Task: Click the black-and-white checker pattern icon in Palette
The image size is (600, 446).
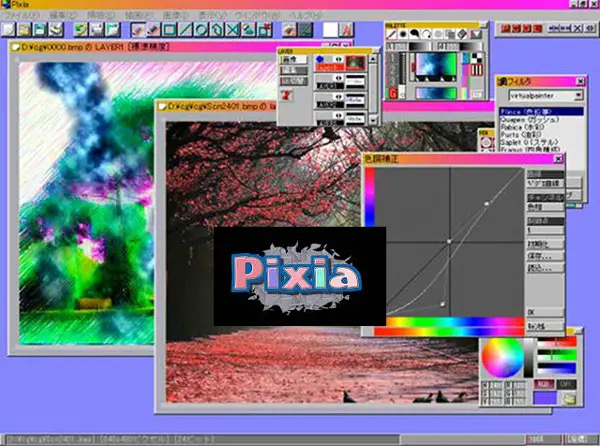Action: [476, 58]
